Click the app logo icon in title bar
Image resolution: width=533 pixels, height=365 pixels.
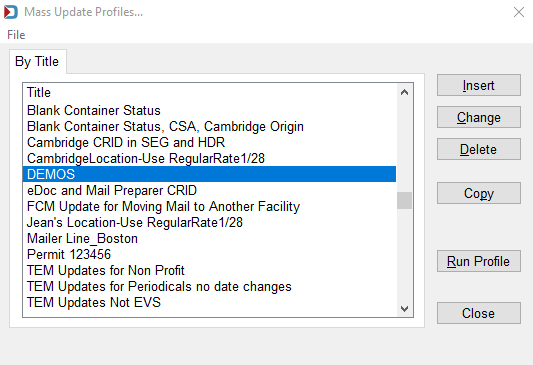(x=11, y=12)
